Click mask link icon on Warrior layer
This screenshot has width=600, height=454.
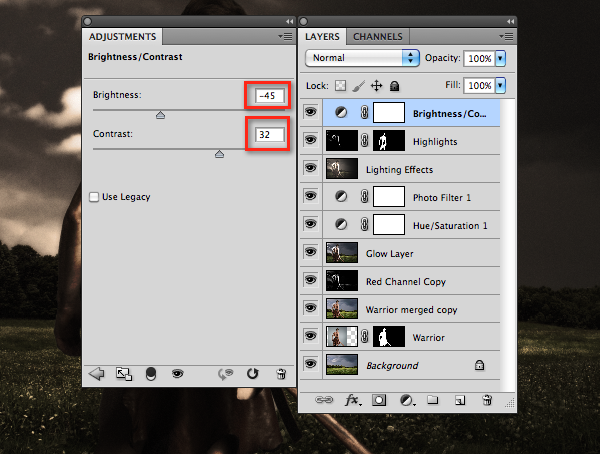(365, 337)
